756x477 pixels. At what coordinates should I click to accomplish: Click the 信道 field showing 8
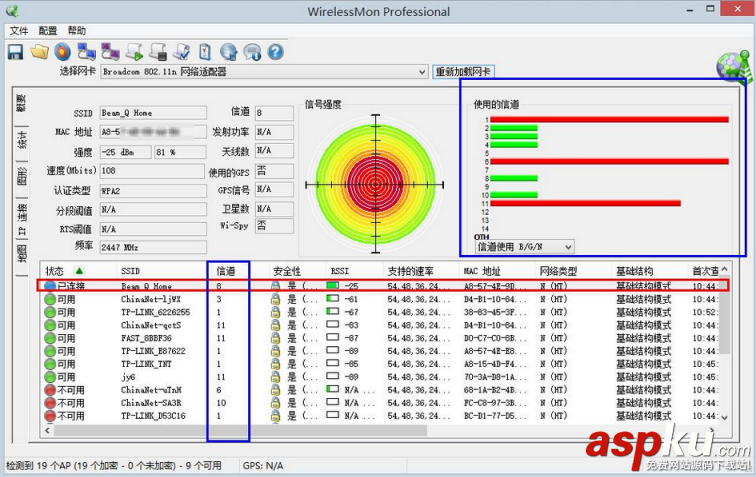(x=274, y=113)
